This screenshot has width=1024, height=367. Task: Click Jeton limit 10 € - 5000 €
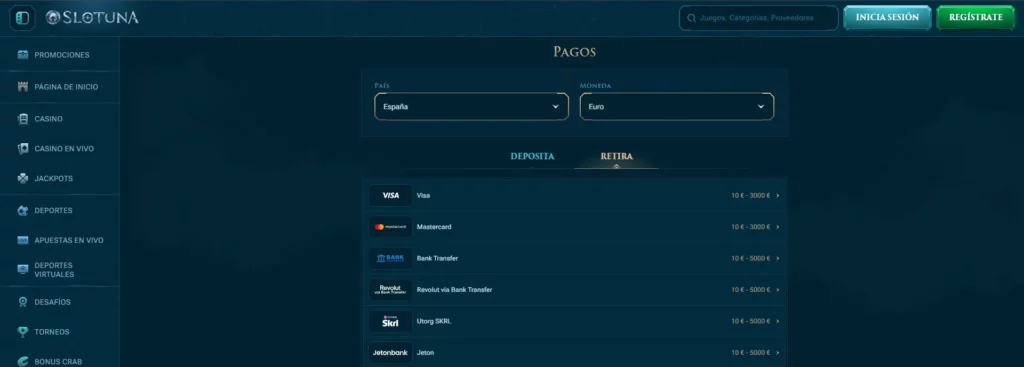coord(750,352)
